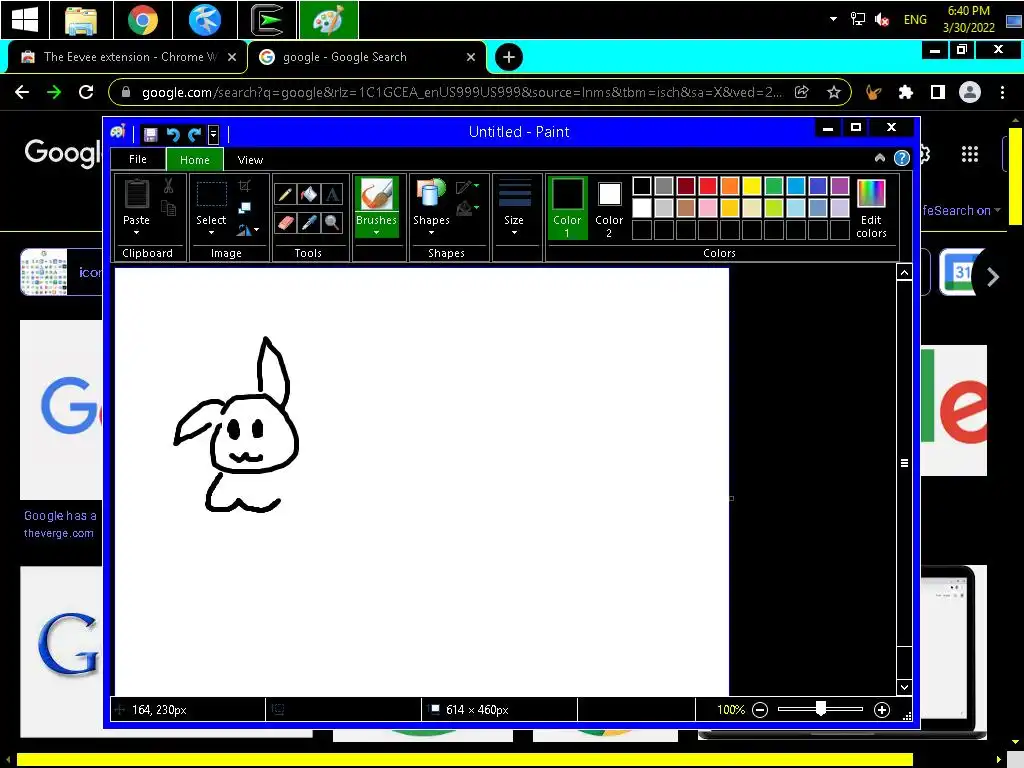Open Chrome three-dot menu

[1002, 92]
